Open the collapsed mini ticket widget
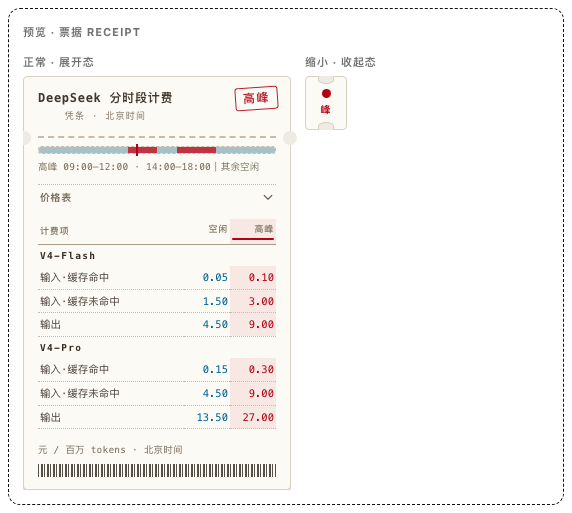 [x=326, y=103]
